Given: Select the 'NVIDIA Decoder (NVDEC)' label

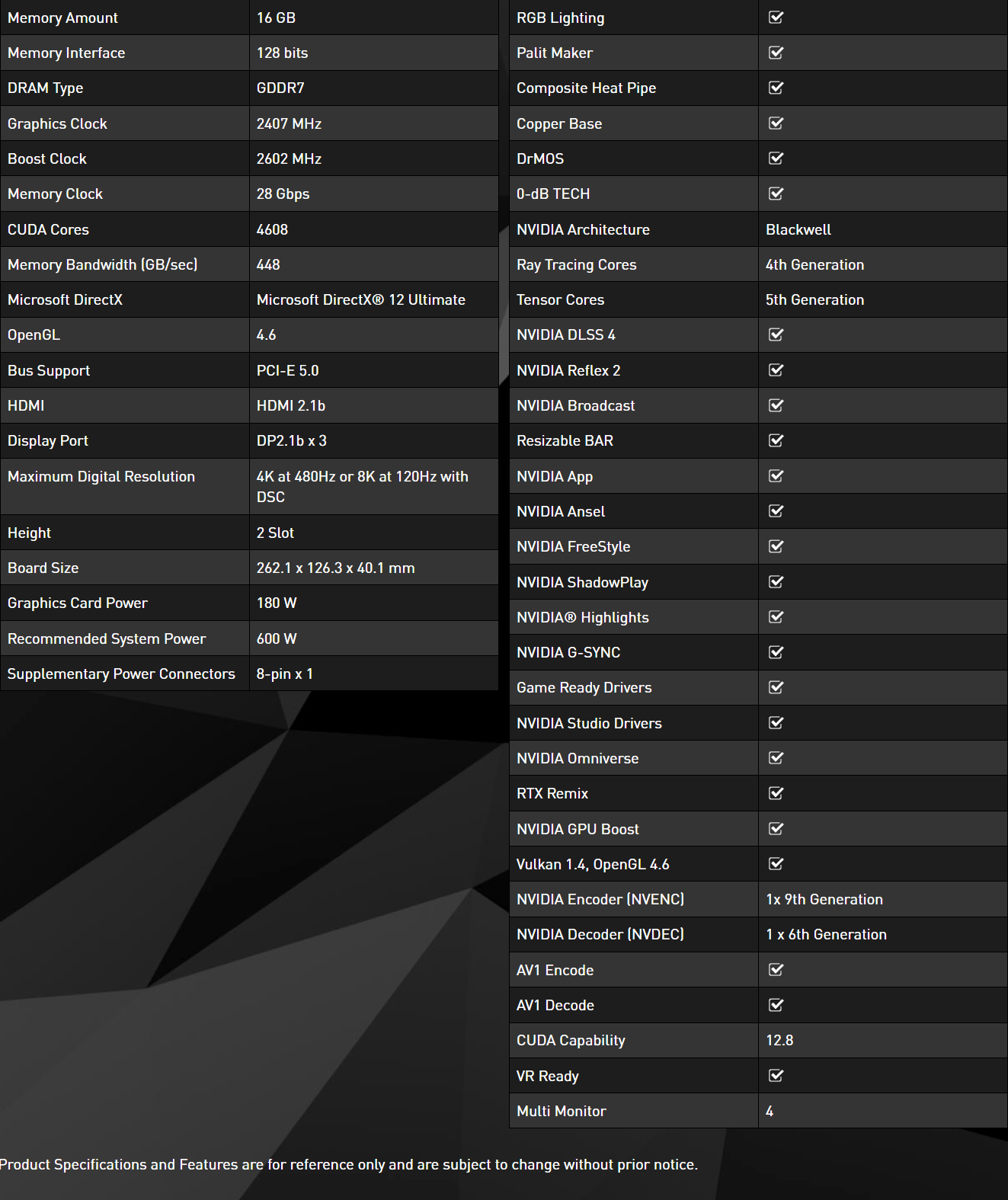Looking at the screenshot, I should [x=600, y=934].
